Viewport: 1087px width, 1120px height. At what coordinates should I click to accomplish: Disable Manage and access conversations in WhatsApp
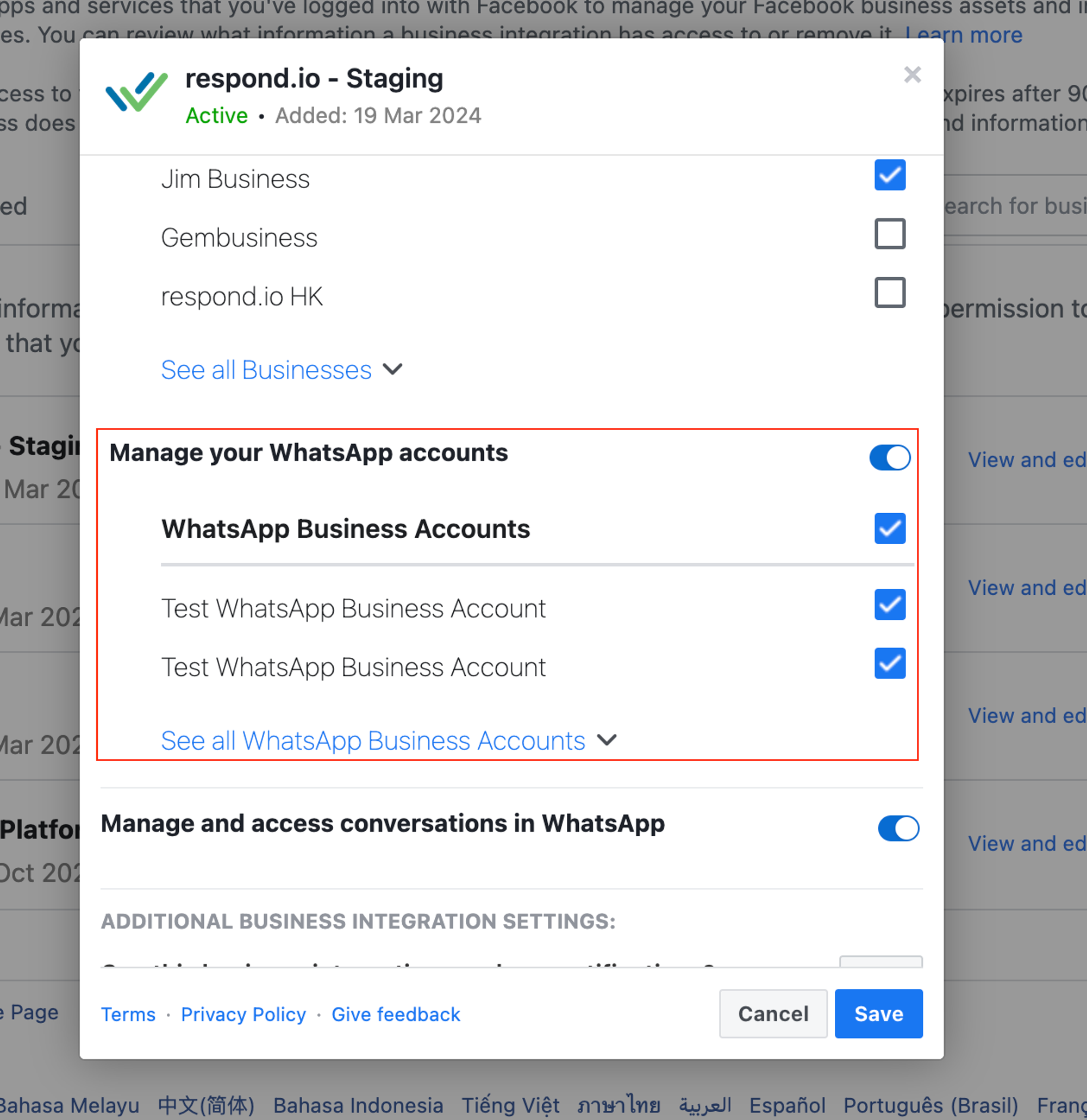pos(898,829)
